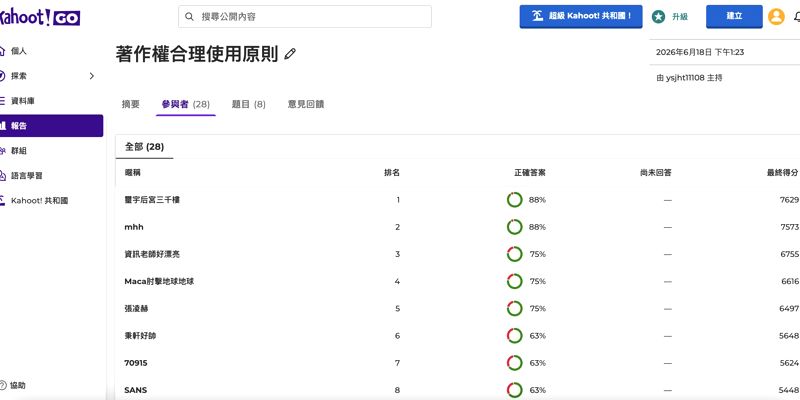The image size is (800, 400).
Task: Switch to the 意見回饋 tab
Action: 306,104
